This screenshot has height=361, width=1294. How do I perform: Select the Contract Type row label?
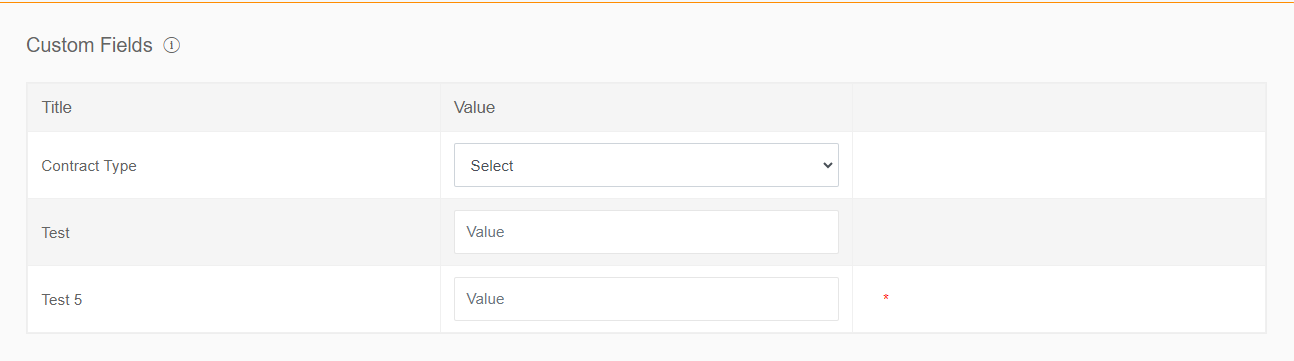coord(89,166)
